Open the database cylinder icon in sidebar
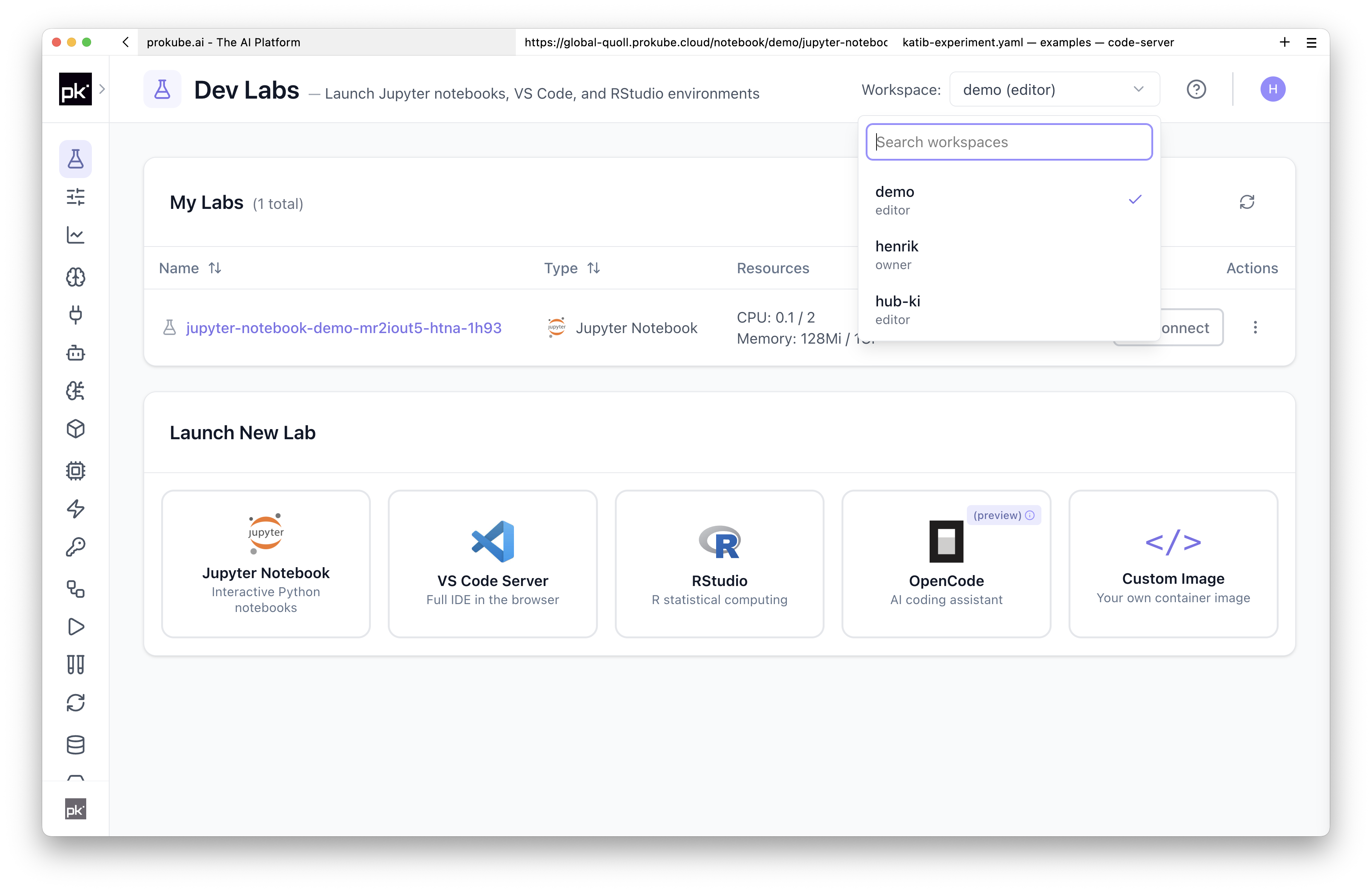Image resolution: width=1372 pixels, height=892 pixels. (76, 744)
